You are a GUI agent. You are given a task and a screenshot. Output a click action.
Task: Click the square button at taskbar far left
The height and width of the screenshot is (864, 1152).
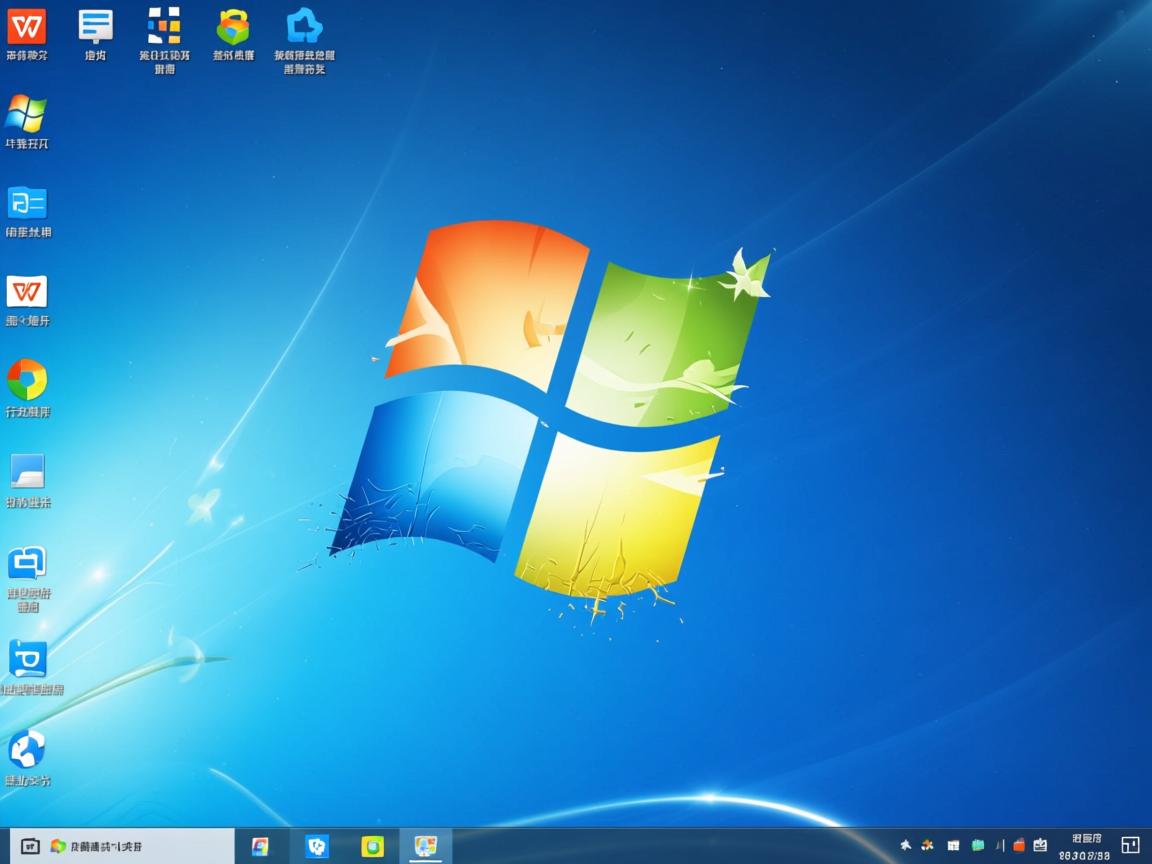(30, 846)
